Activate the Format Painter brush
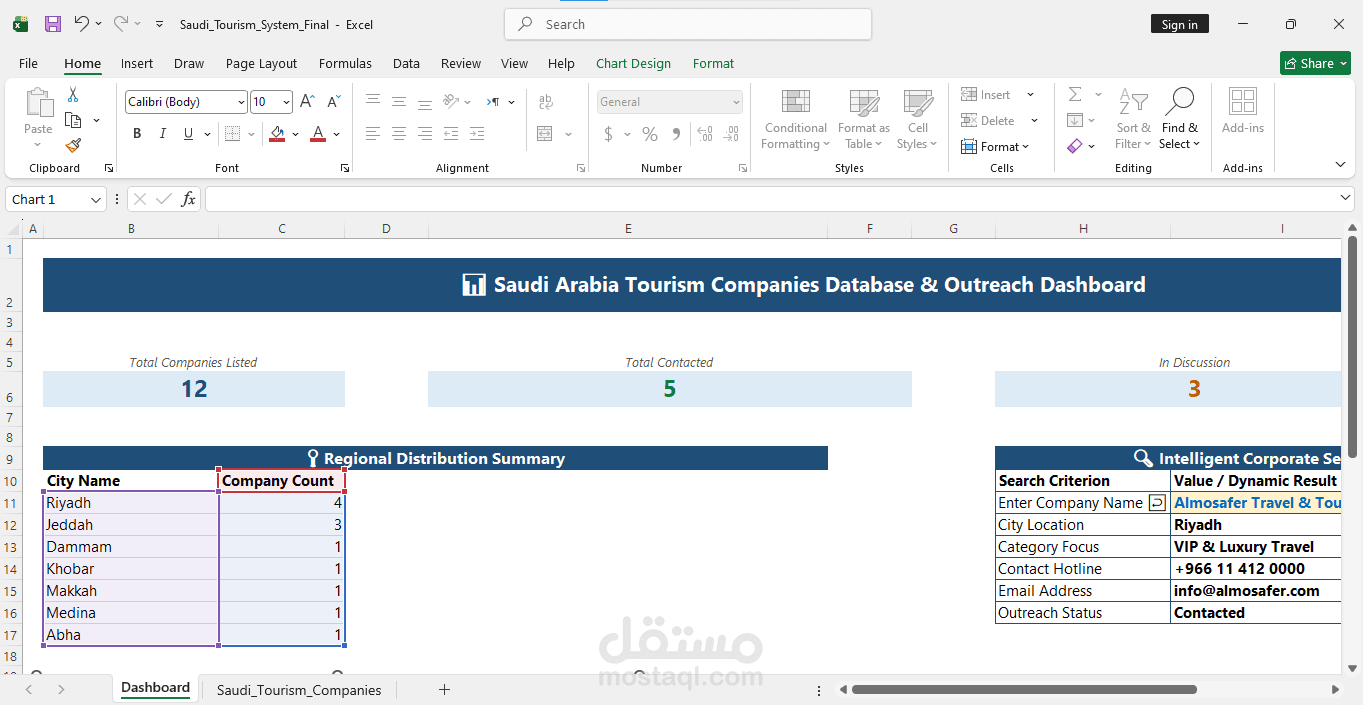The height and width of the screenshot is (705, 1363). pyautogui.click(x=73, y=145)
